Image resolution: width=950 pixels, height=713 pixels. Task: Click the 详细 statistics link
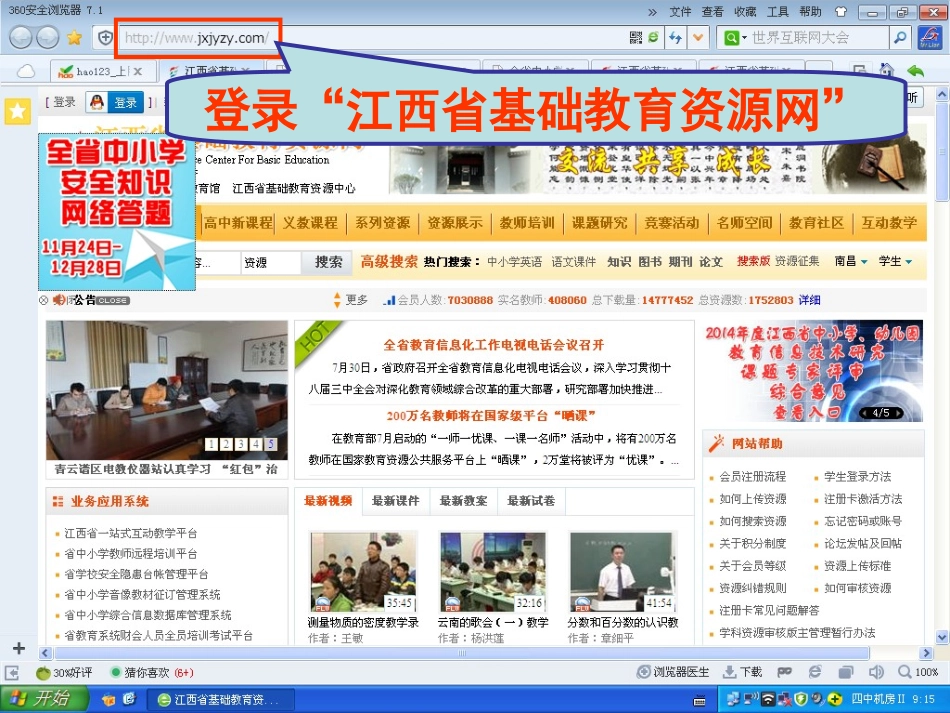pos(809,300)
